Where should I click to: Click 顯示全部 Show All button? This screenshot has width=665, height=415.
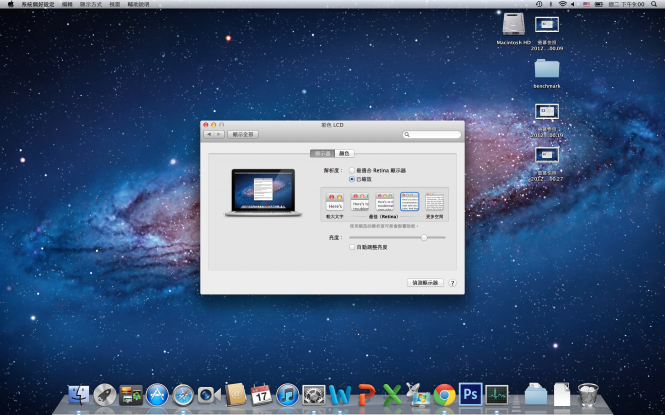[243, 134]
